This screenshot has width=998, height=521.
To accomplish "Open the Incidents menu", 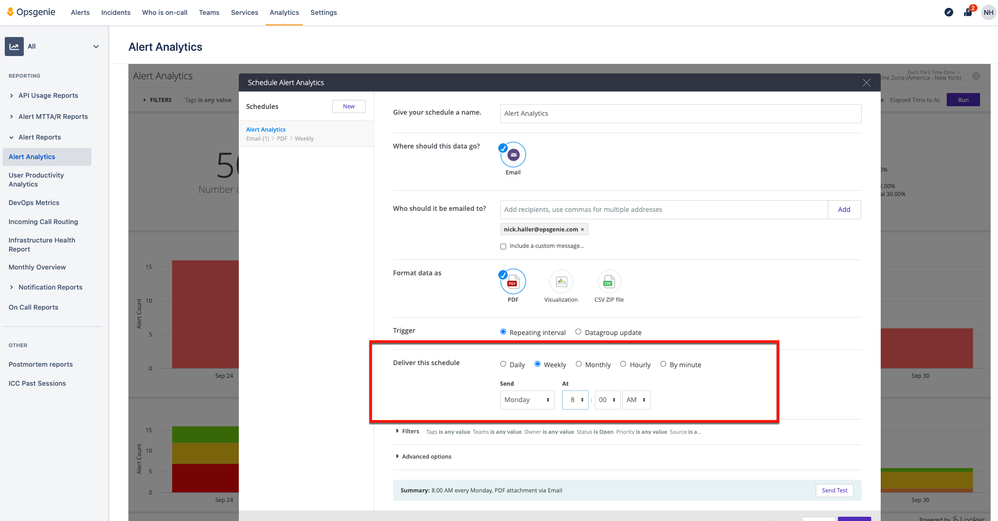I will click(x=116, y=13).
